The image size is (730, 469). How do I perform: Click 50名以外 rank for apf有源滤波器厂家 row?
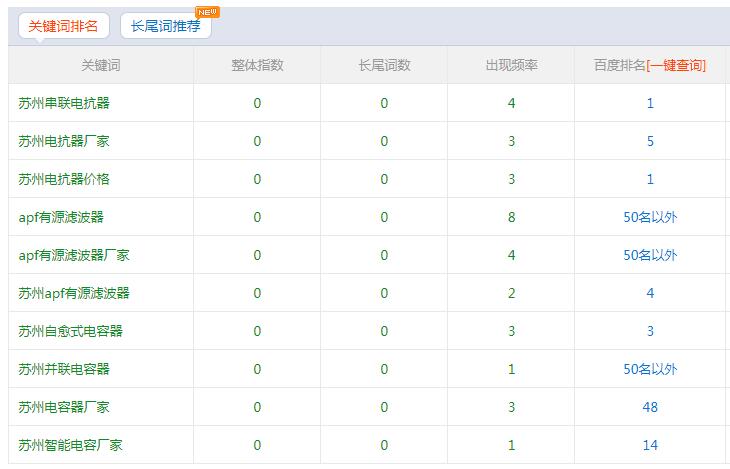tap(650, 255)
